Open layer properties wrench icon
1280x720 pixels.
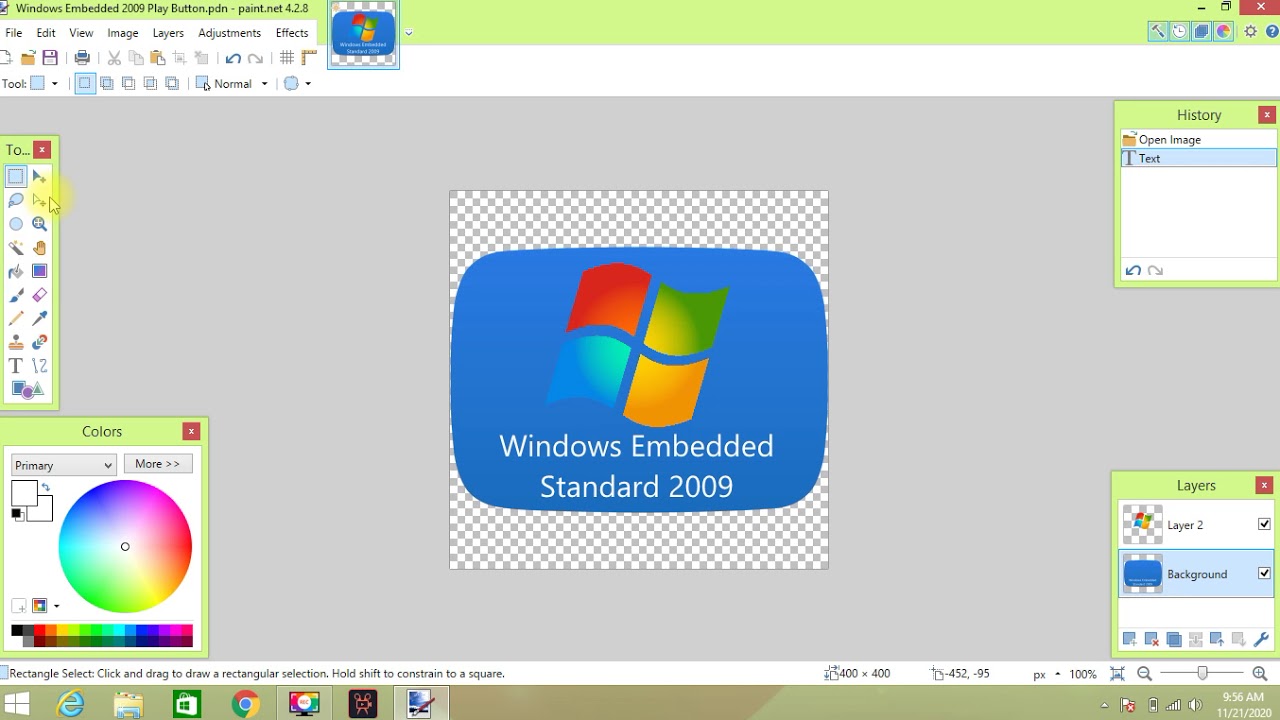pos(1261,639)
